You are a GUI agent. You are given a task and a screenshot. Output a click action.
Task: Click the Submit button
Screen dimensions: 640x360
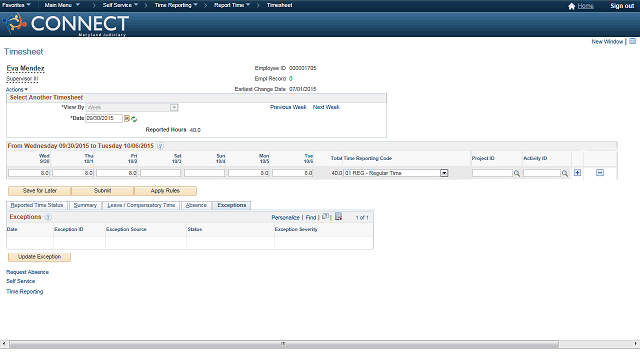click(102, 191)
